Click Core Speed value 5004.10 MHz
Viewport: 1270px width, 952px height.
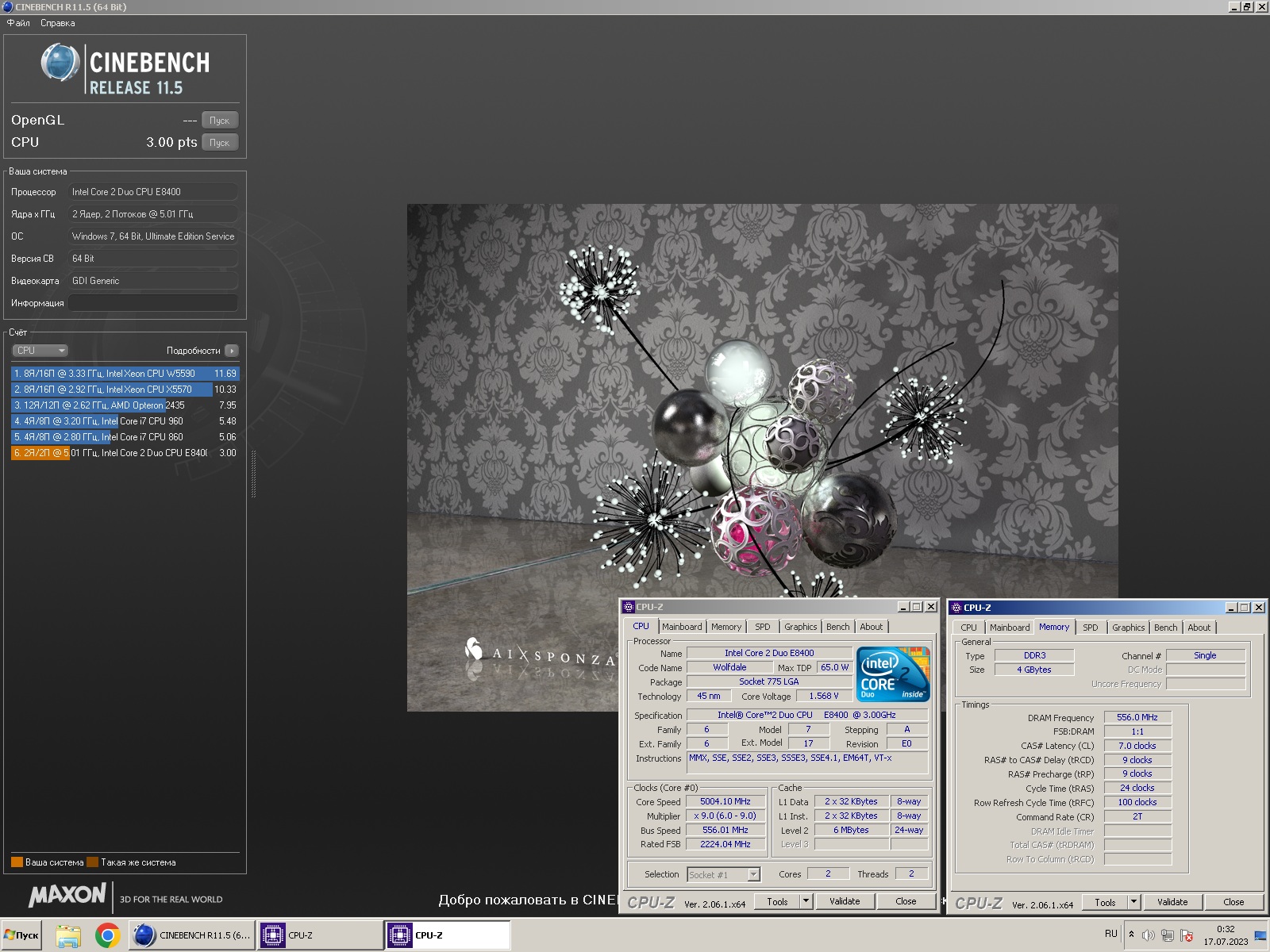click(x=725, y=801)
